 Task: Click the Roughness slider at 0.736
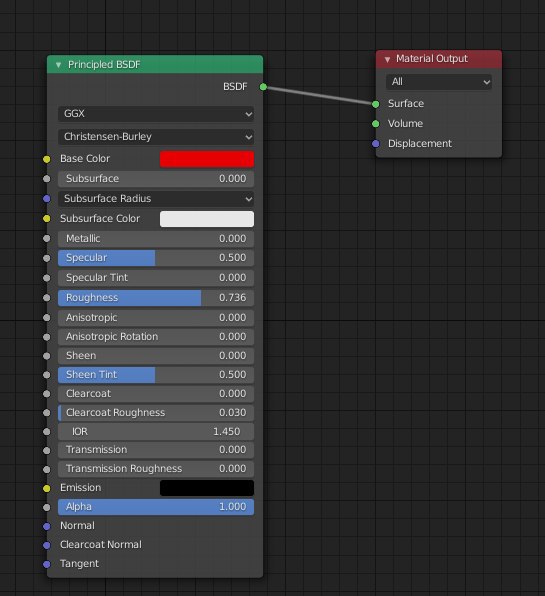(x=156, y=298)
